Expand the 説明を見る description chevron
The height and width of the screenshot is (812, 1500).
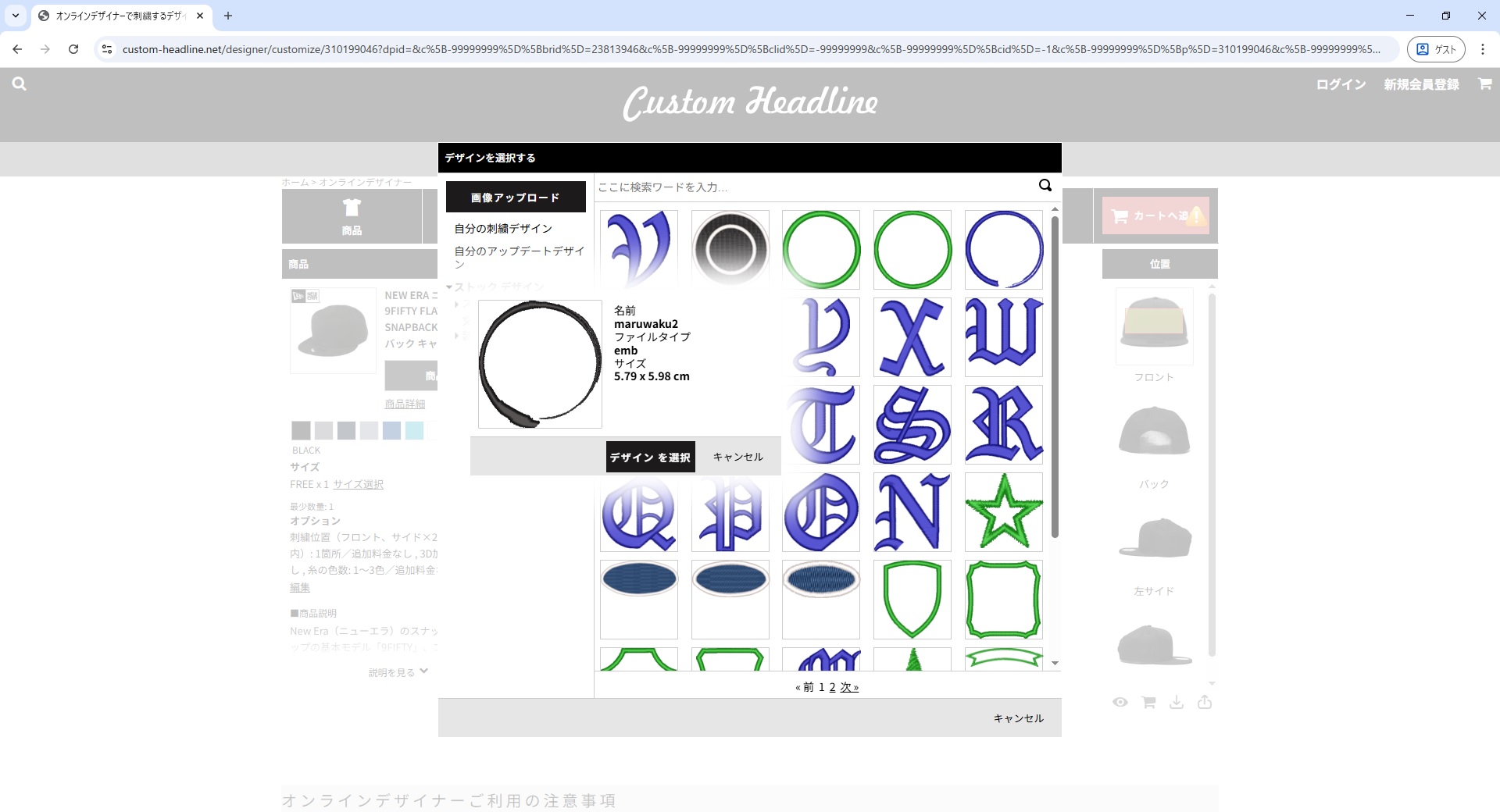(423, 671)
